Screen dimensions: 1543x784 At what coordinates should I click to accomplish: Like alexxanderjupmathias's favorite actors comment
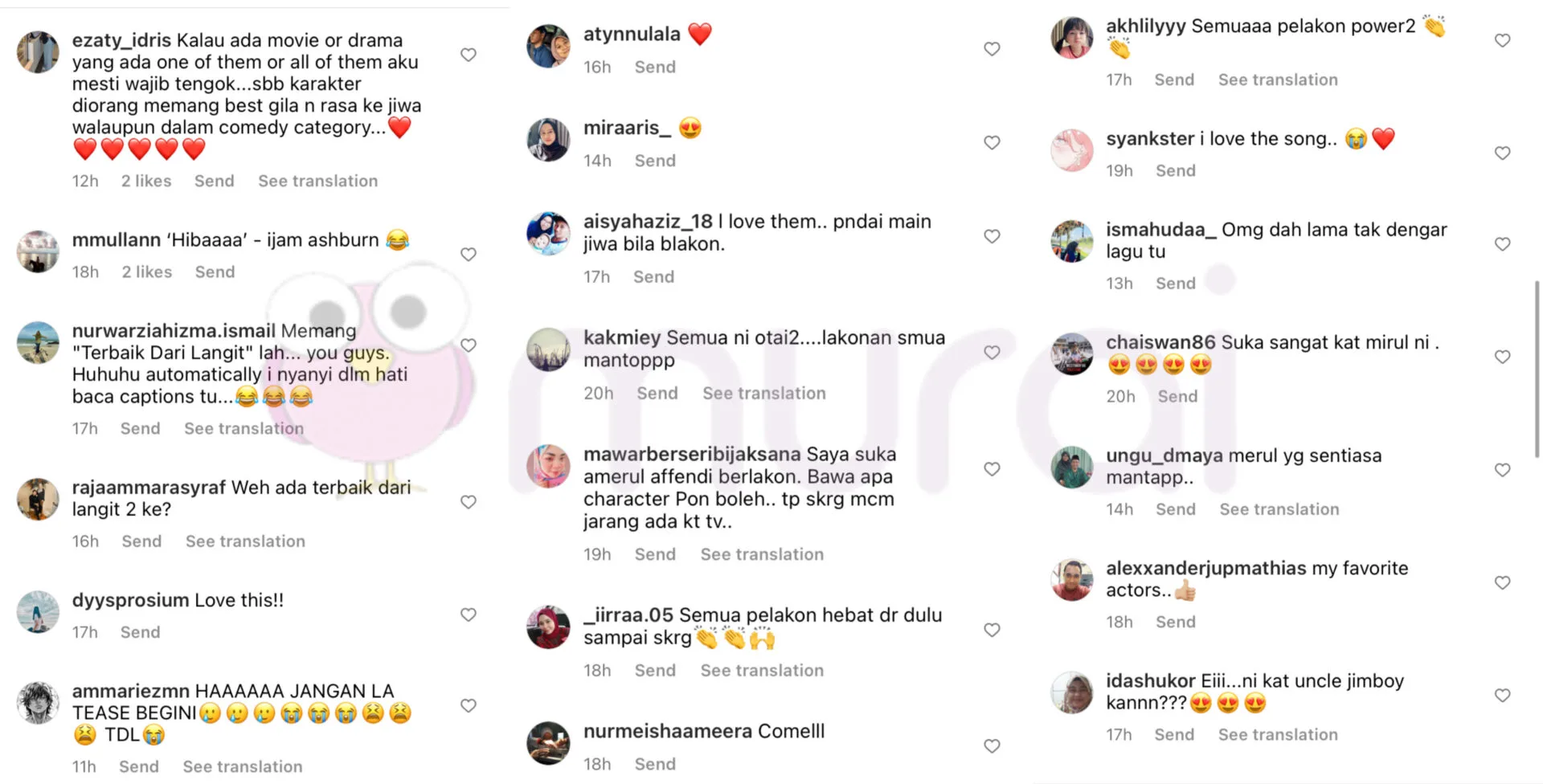[1503, 582]
